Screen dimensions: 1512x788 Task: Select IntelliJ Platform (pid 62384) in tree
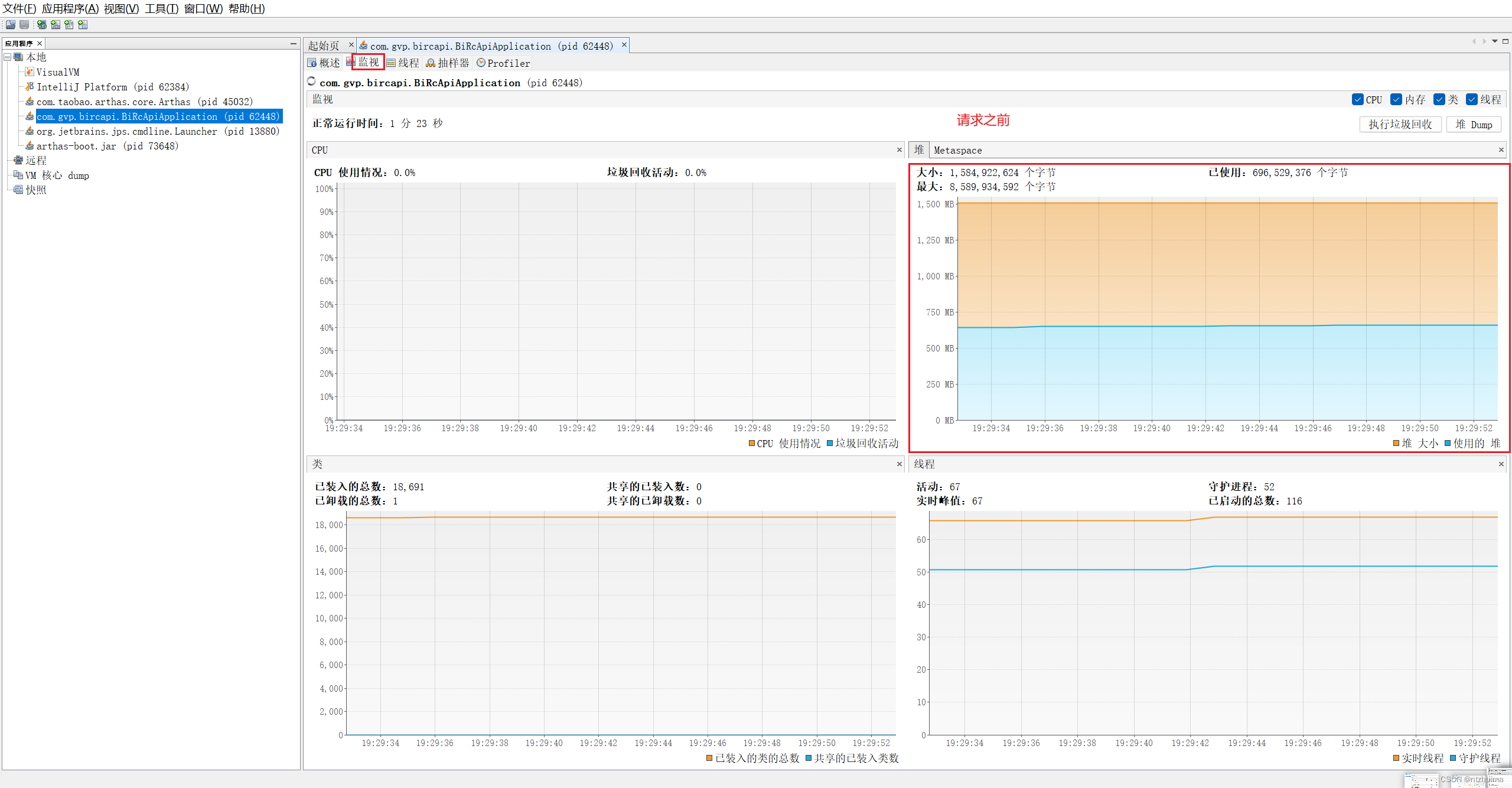[113, 87]
